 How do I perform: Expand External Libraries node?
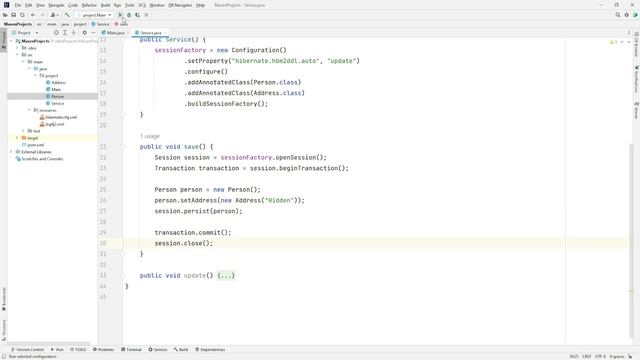[x=11, y=152]
